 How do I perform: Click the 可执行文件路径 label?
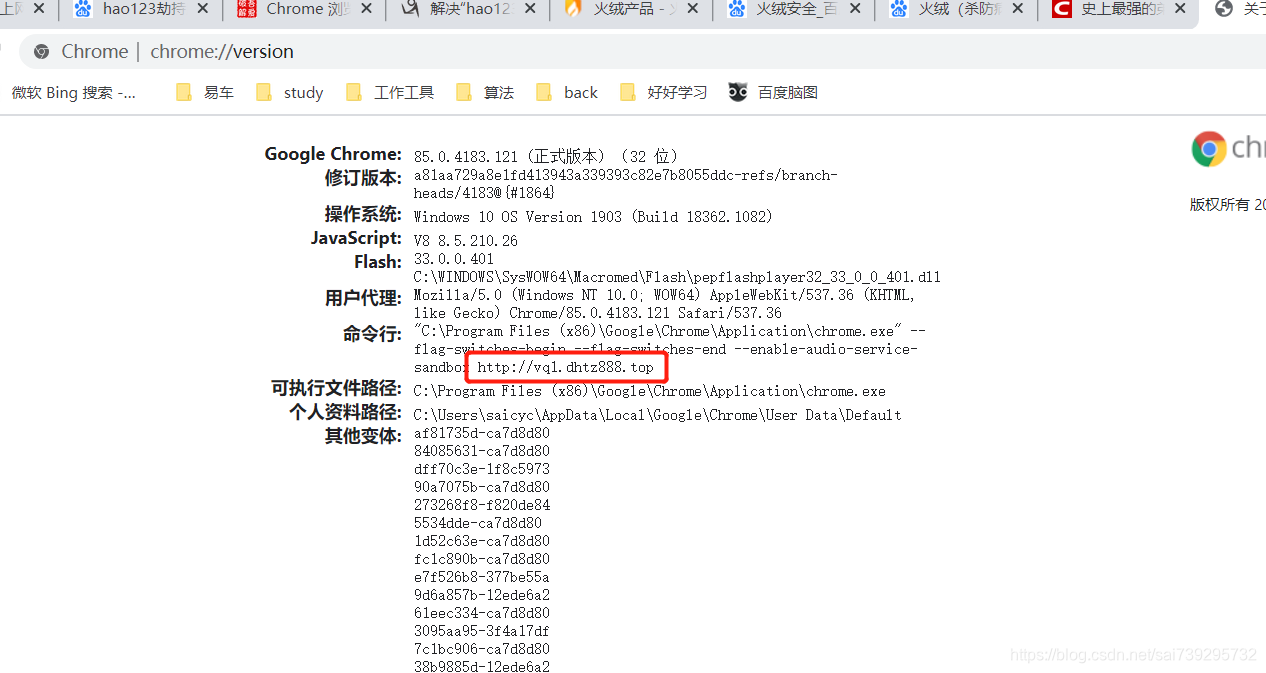(x=336, y=388)
